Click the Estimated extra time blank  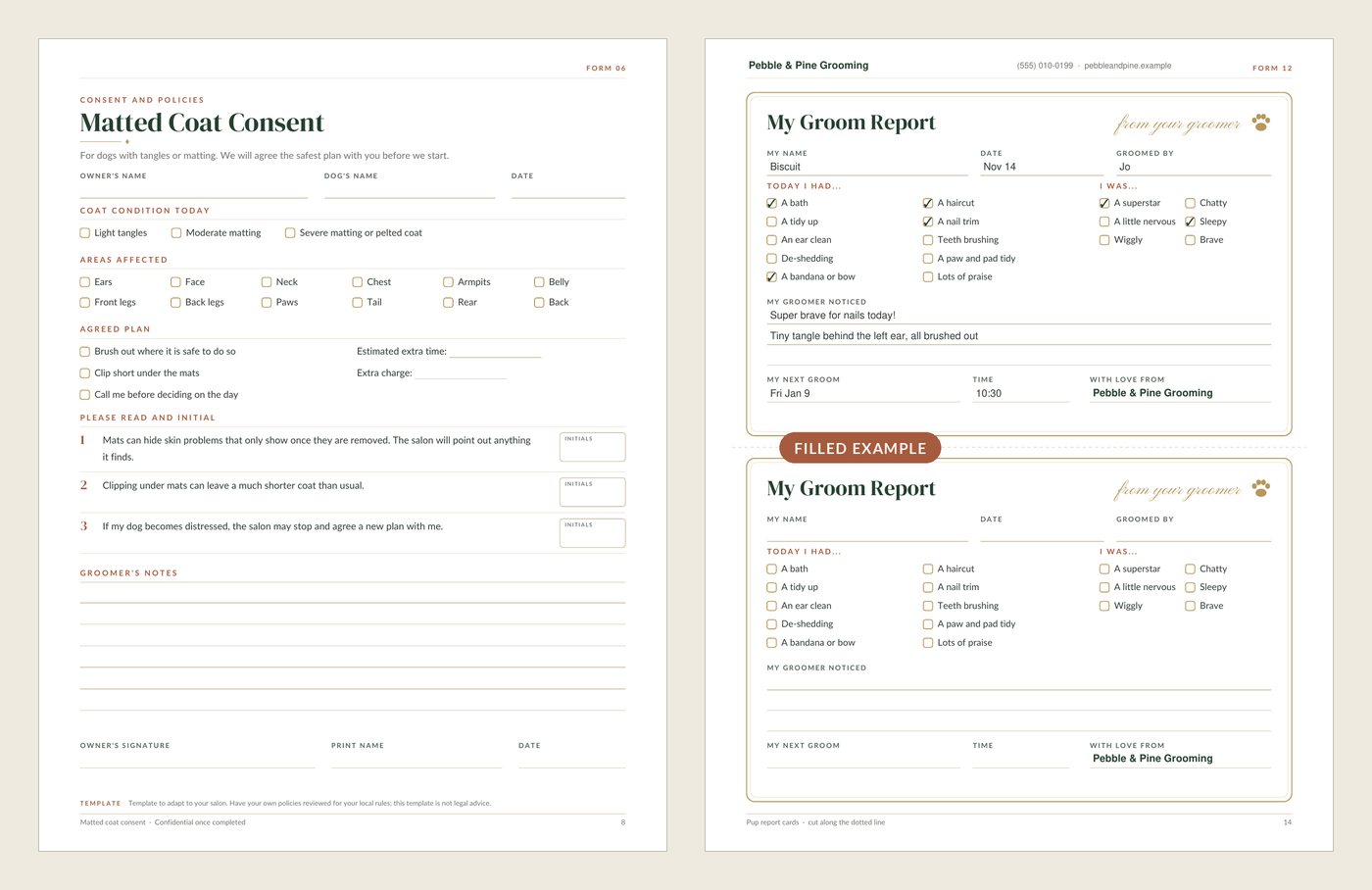pyautogui.click(x=495, y=351)
